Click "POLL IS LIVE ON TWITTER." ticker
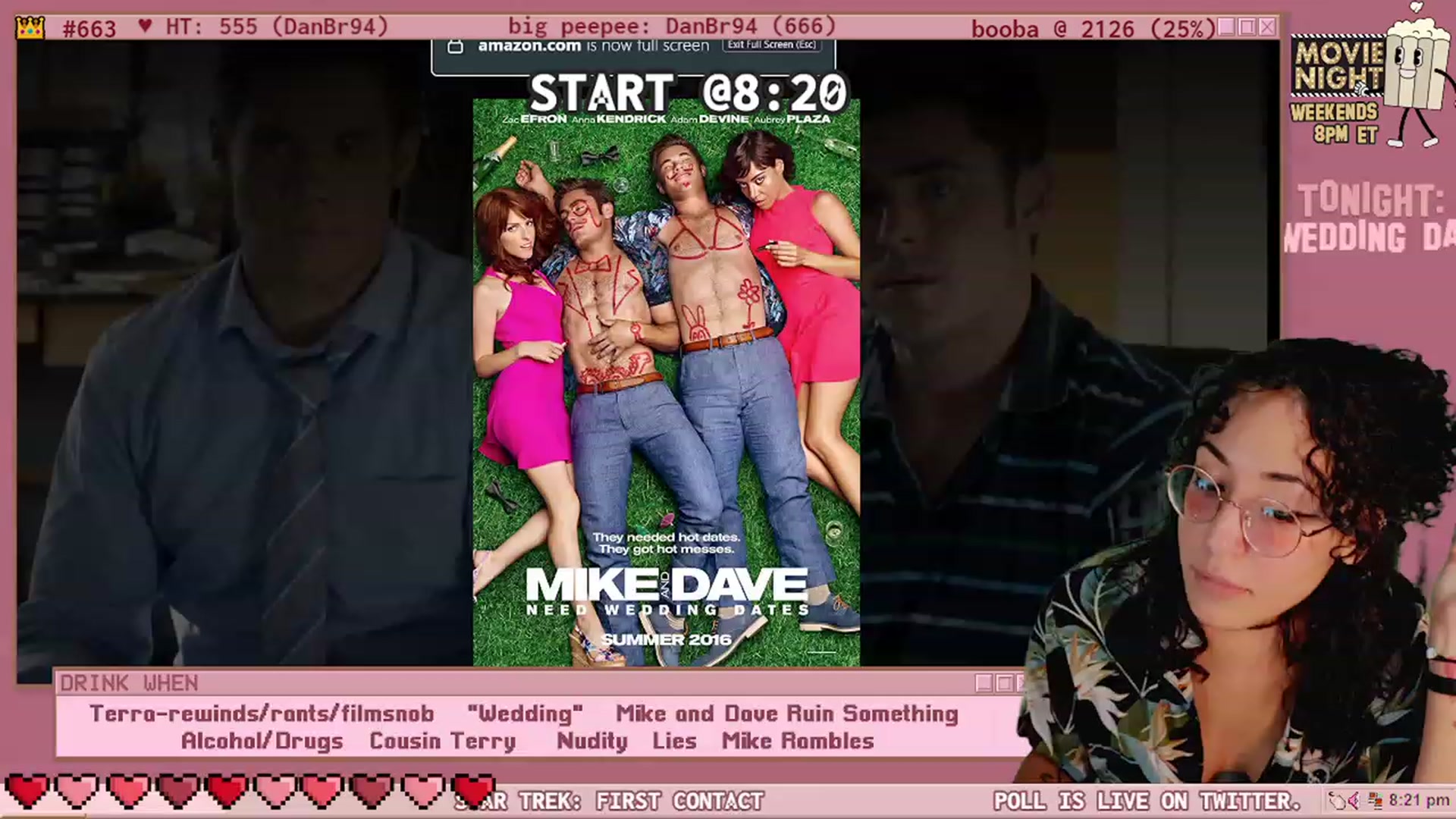The width and height of the screenshot is (1456, 819). (x=1147, y=801)
